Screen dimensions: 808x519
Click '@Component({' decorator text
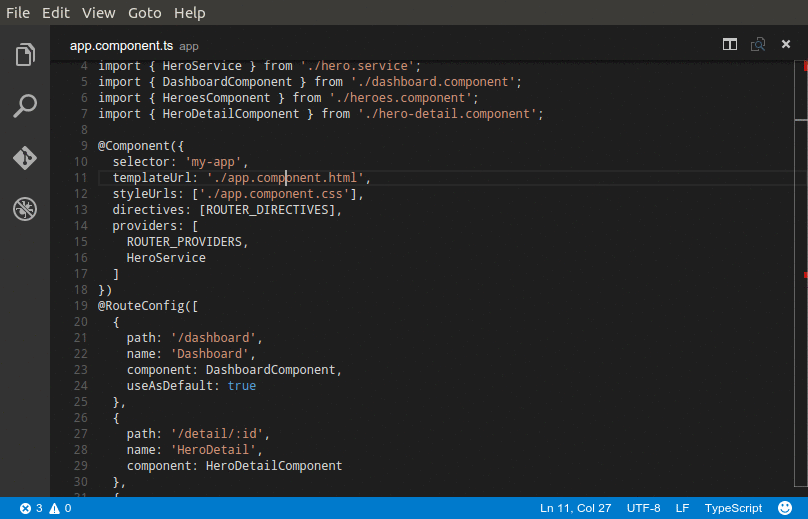click(141, 146)
